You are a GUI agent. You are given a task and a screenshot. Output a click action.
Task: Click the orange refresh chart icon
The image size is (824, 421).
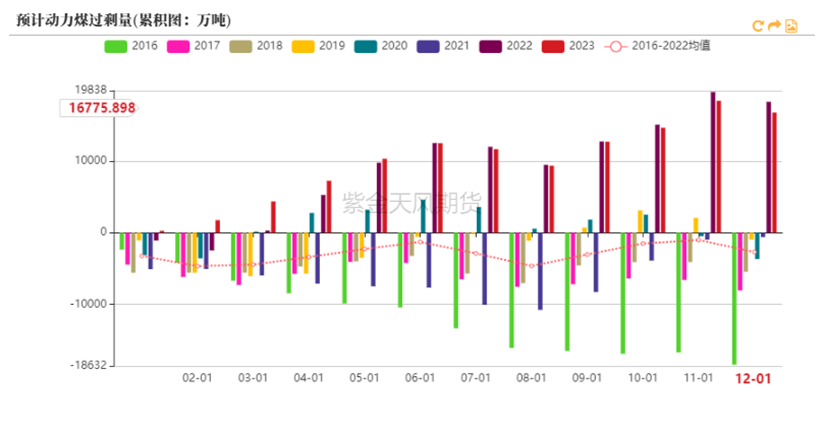click(x=757, y=26)
